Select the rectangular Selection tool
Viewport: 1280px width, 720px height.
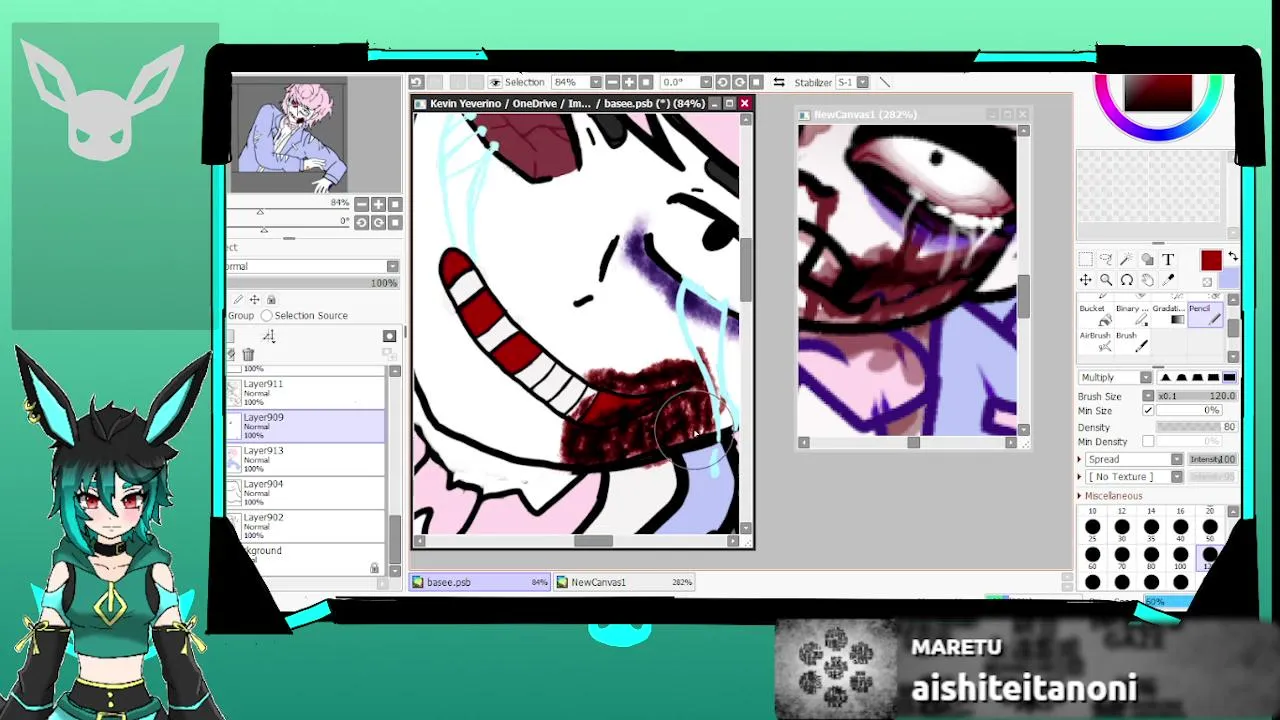[x=1085, y=260]
